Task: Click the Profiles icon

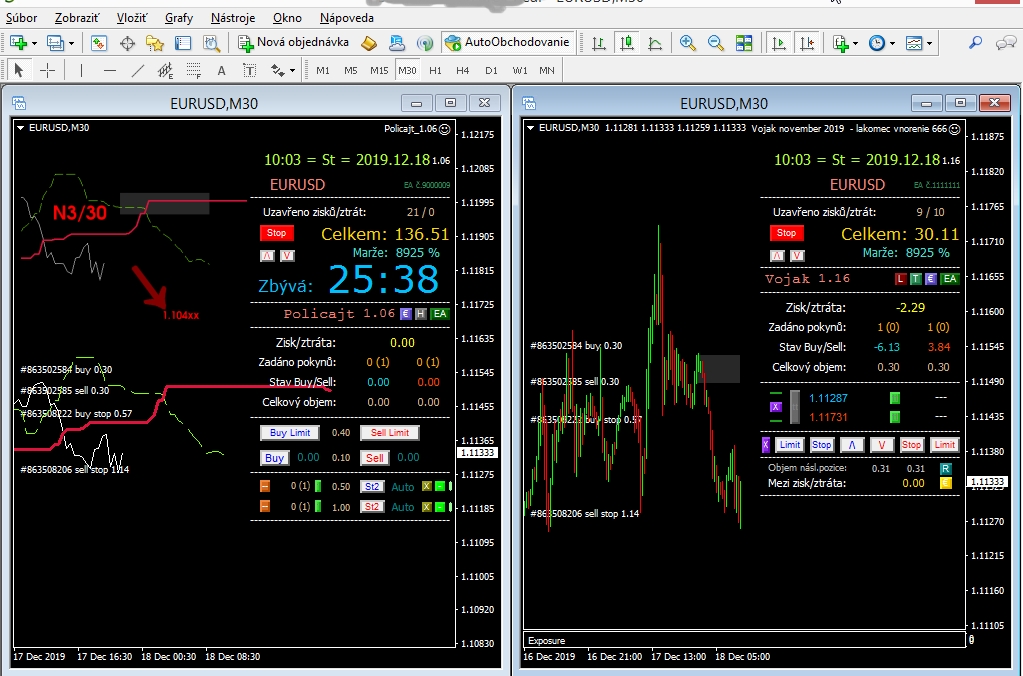Action: tap(55, 43)
